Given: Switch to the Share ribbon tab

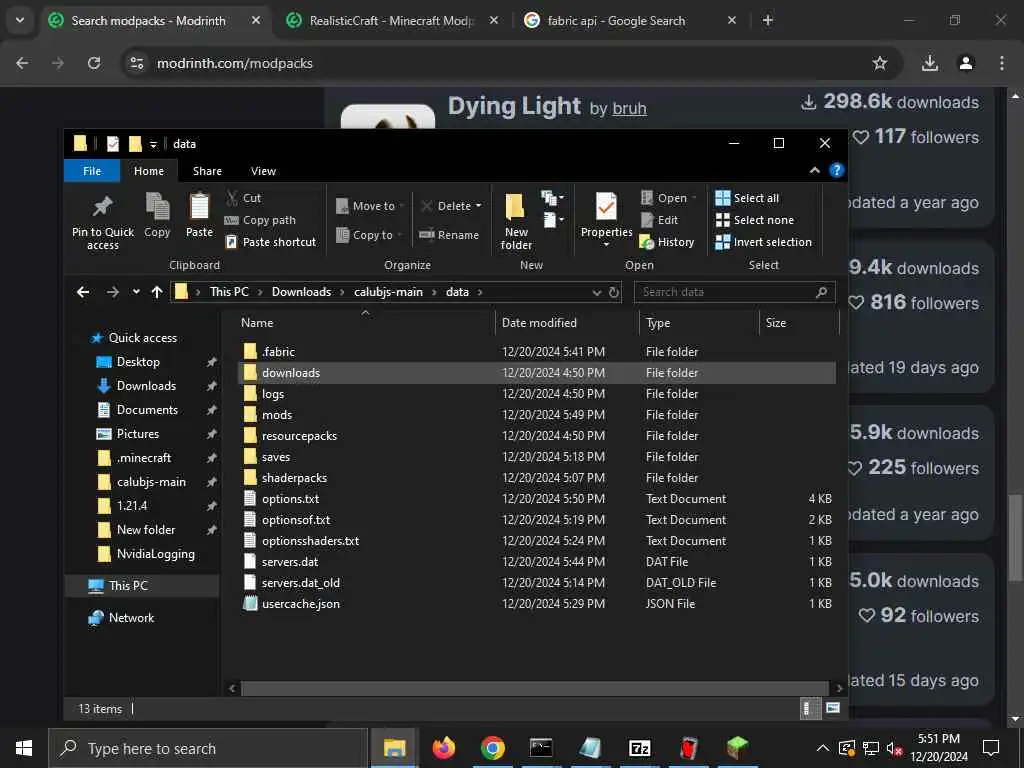Looking at the screenshot, I should click(x=207, y=171).
